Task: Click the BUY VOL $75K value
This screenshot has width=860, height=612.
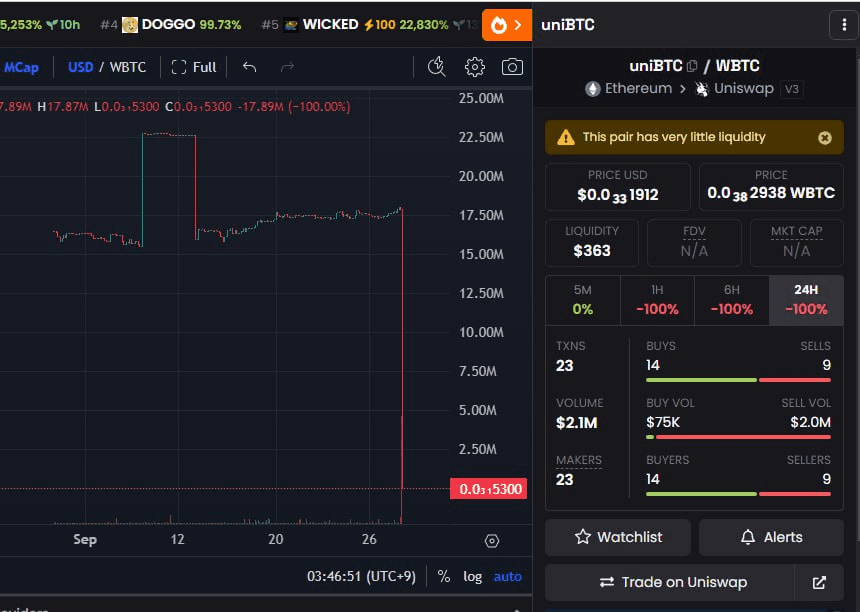Action: coord(663,422)
